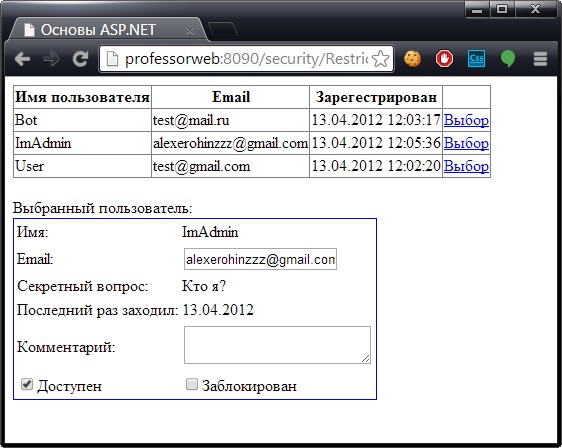
Task: Click the Кто я? secret question value
Action: click(204, 286)
